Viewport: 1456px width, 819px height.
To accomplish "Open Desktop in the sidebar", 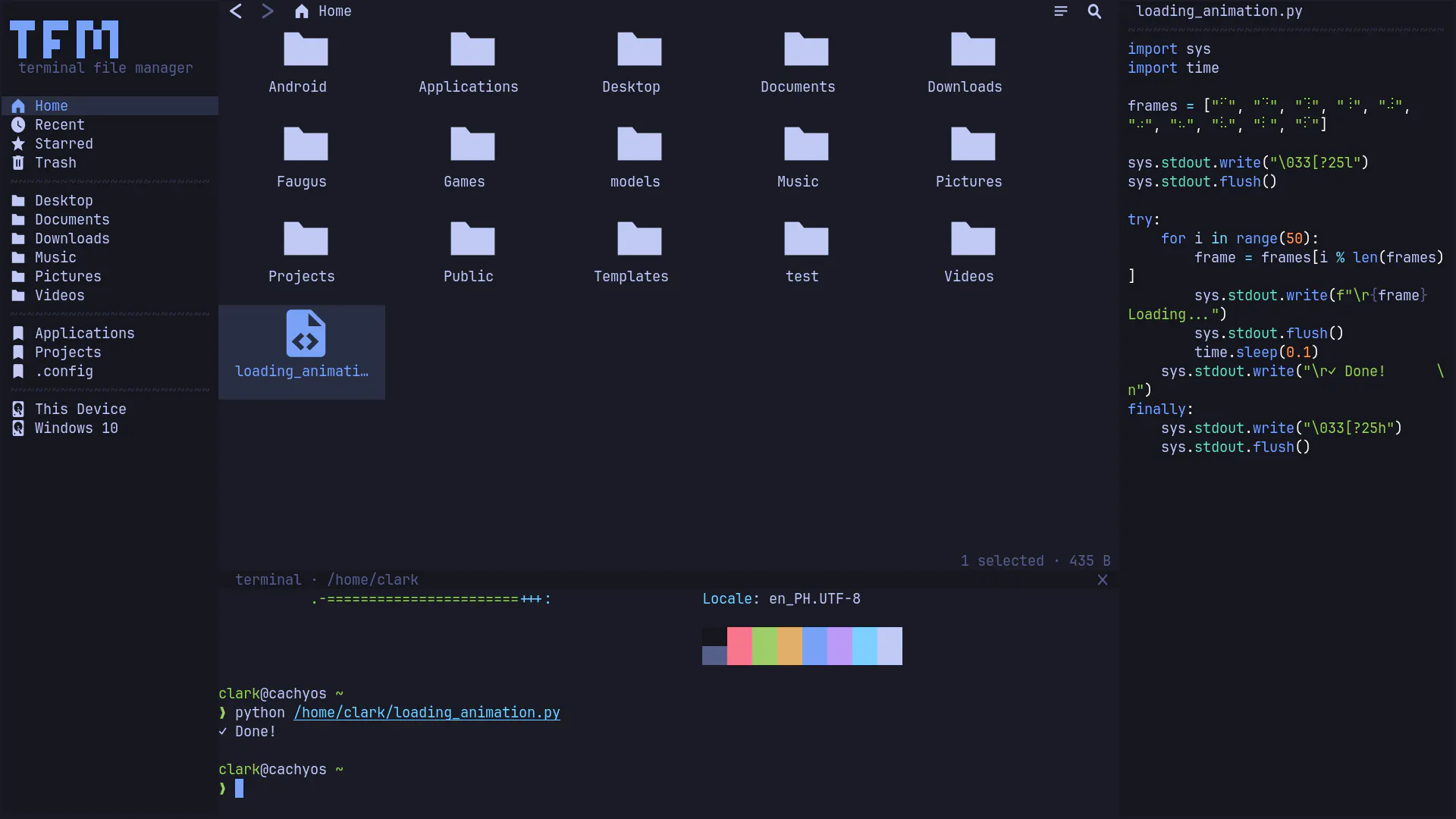I will click(x=110, y=201).
